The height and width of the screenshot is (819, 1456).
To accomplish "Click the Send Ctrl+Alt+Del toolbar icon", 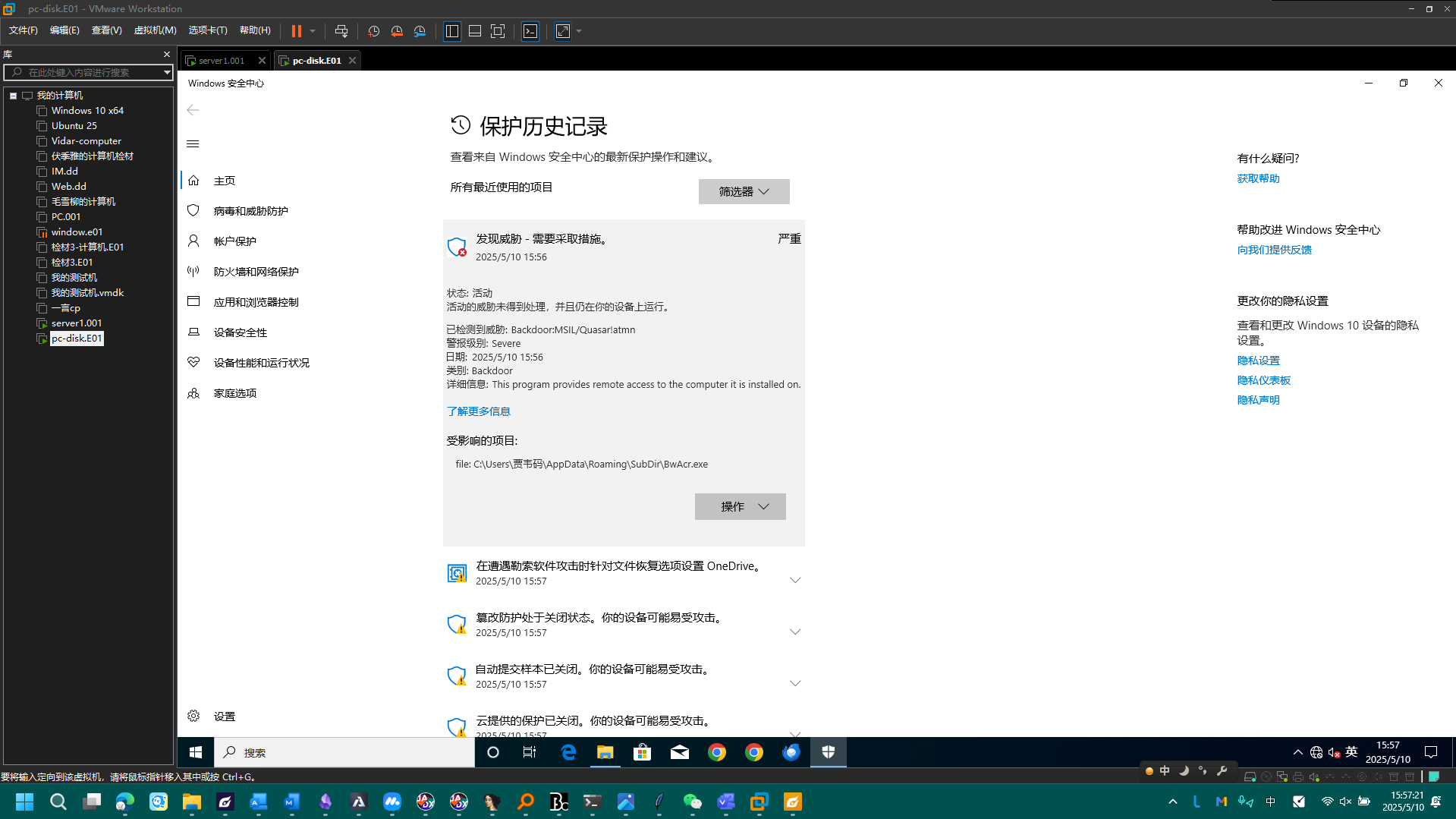I will [x=341, y=31].
